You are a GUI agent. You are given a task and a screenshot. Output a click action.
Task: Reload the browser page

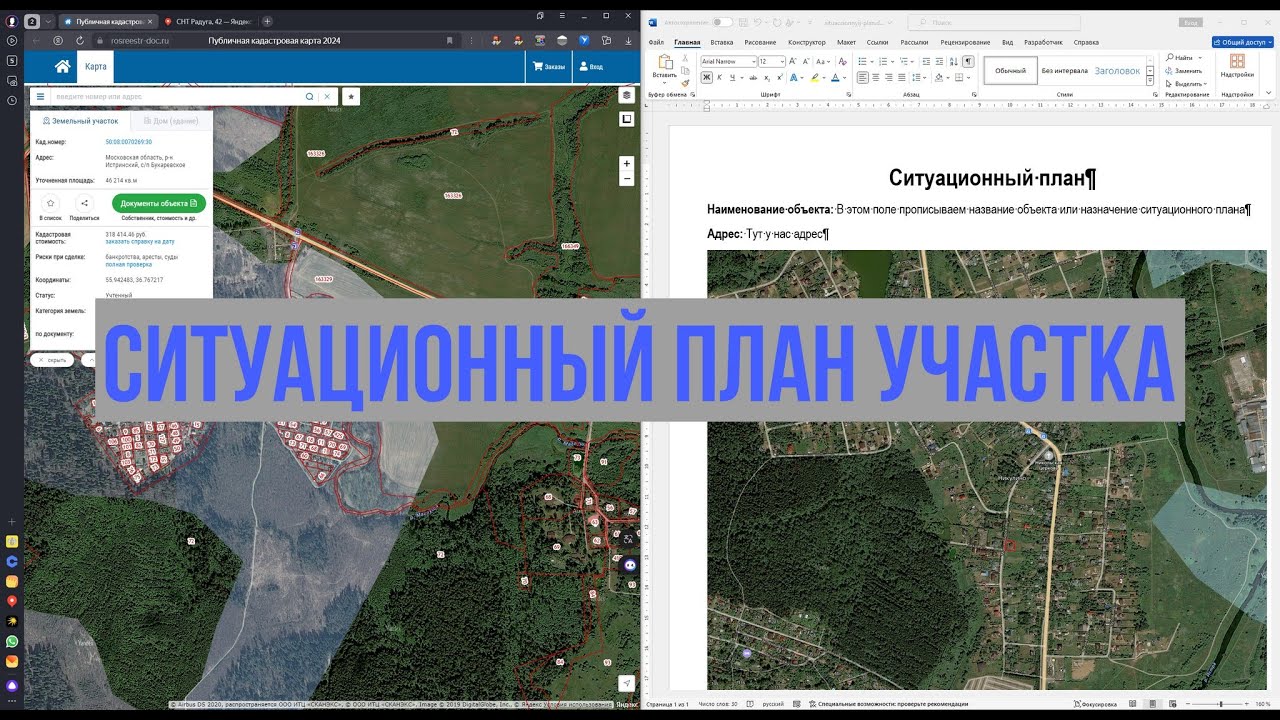[x=80, y=41]
